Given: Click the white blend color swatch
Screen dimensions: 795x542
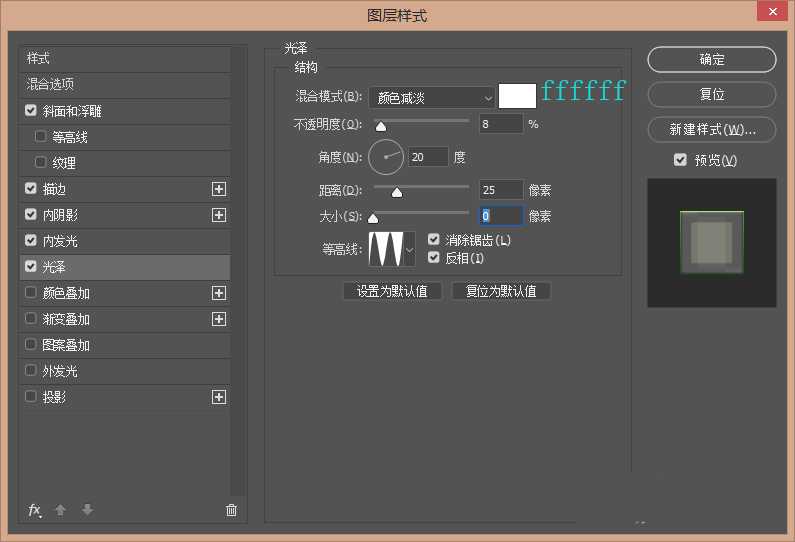Looking at the screenshot, I should click(517, 96).
